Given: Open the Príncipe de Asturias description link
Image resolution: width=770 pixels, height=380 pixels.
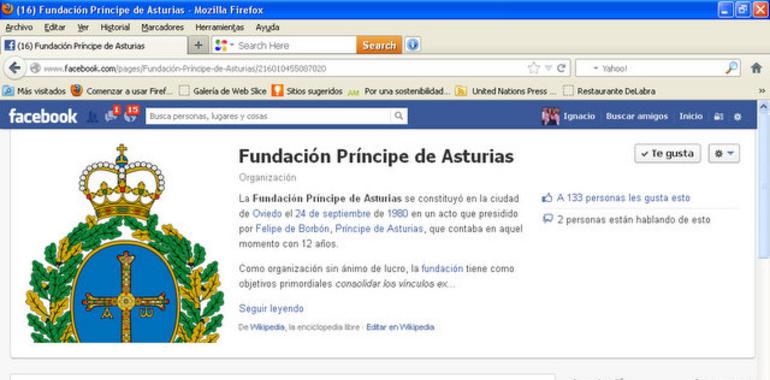Looking at the screenshot, I should tap(379, 228).
